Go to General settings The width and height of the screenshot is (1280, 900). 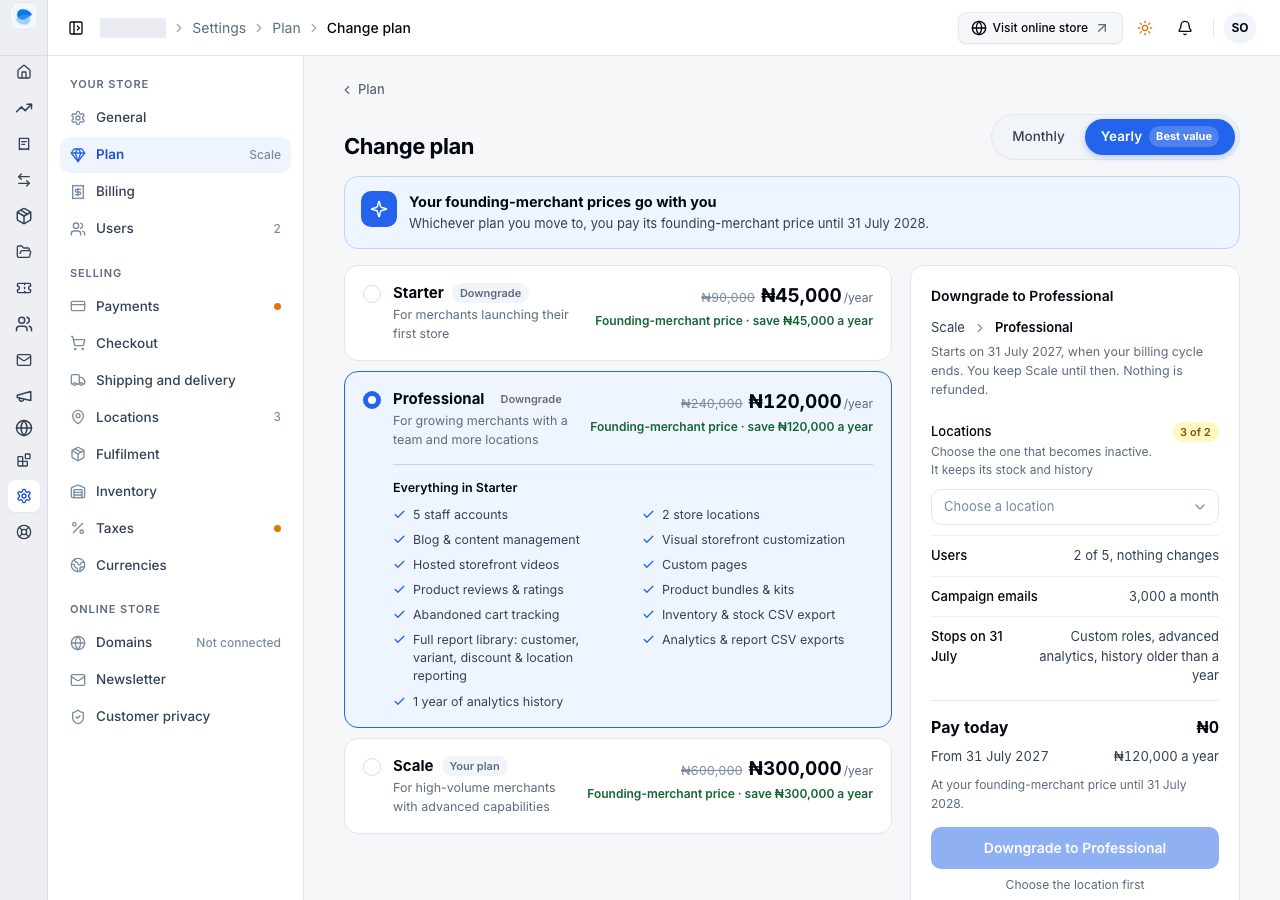(x=176, y=118)
